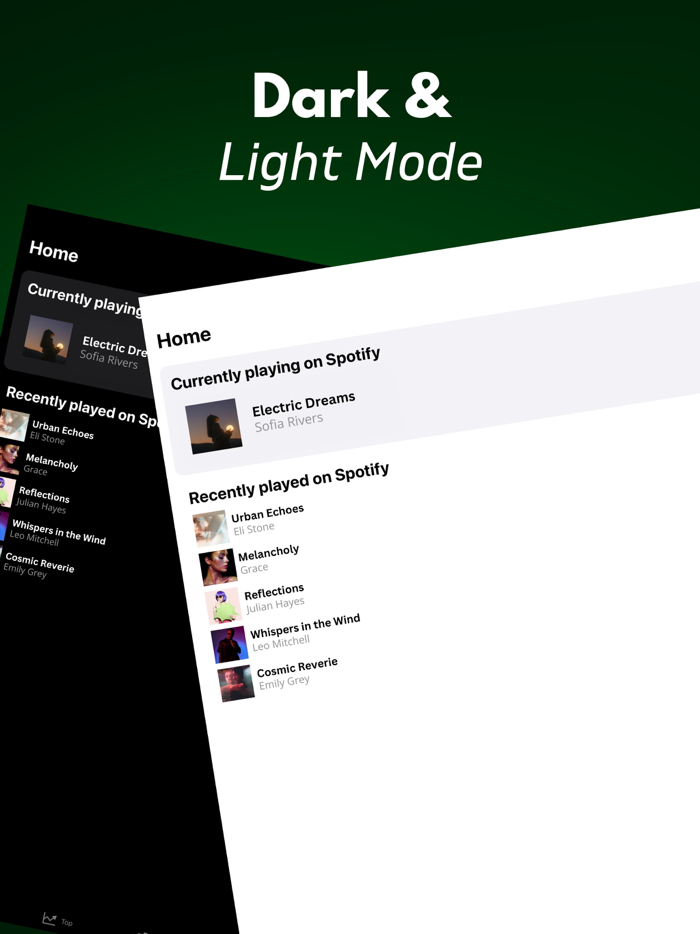Tap the Top tab label in dark mode
The height and width of the screenshot is (934, 700).
point(67,922)
